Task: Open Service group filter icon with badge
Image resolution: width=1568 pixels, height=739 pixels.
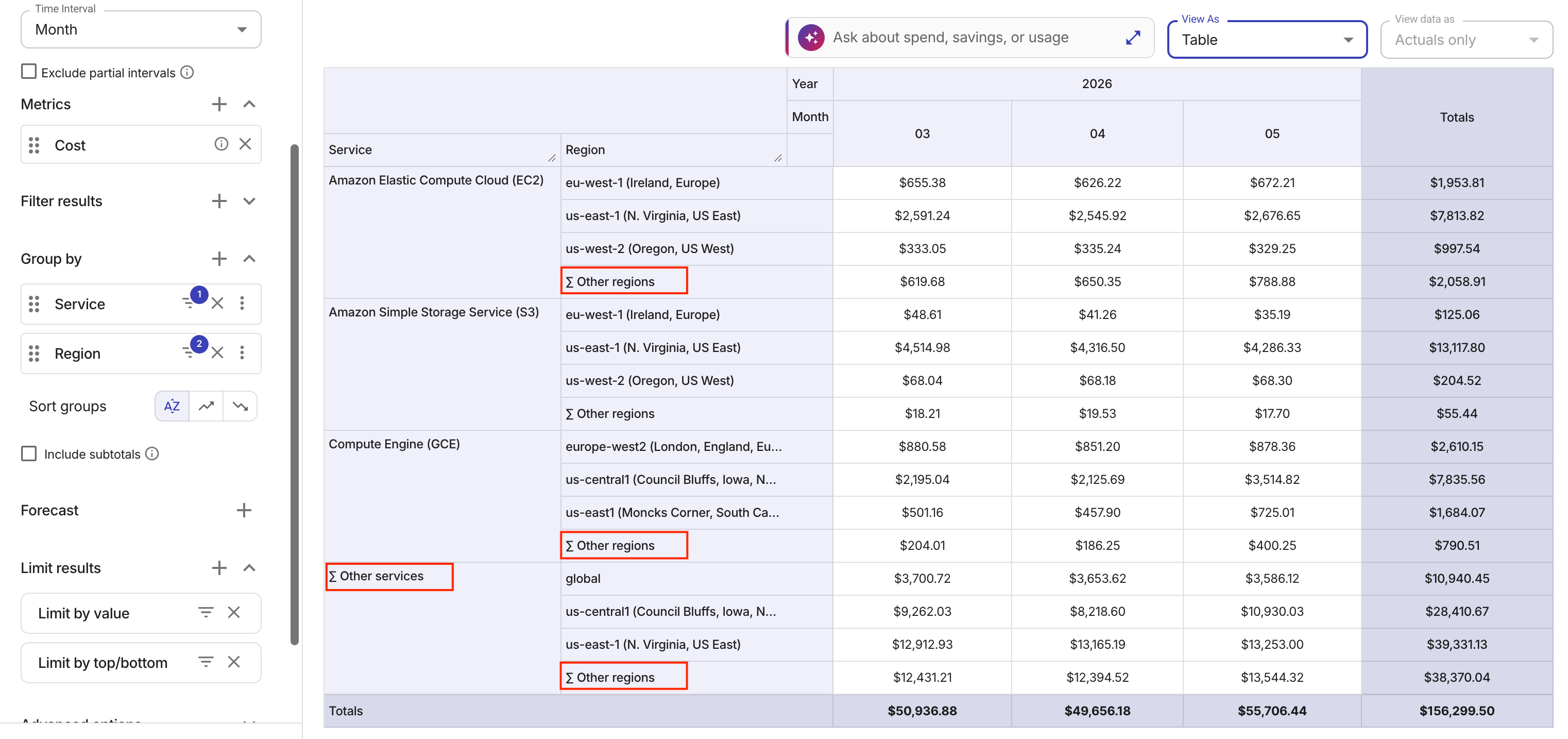Action: (x=191, y=301)
